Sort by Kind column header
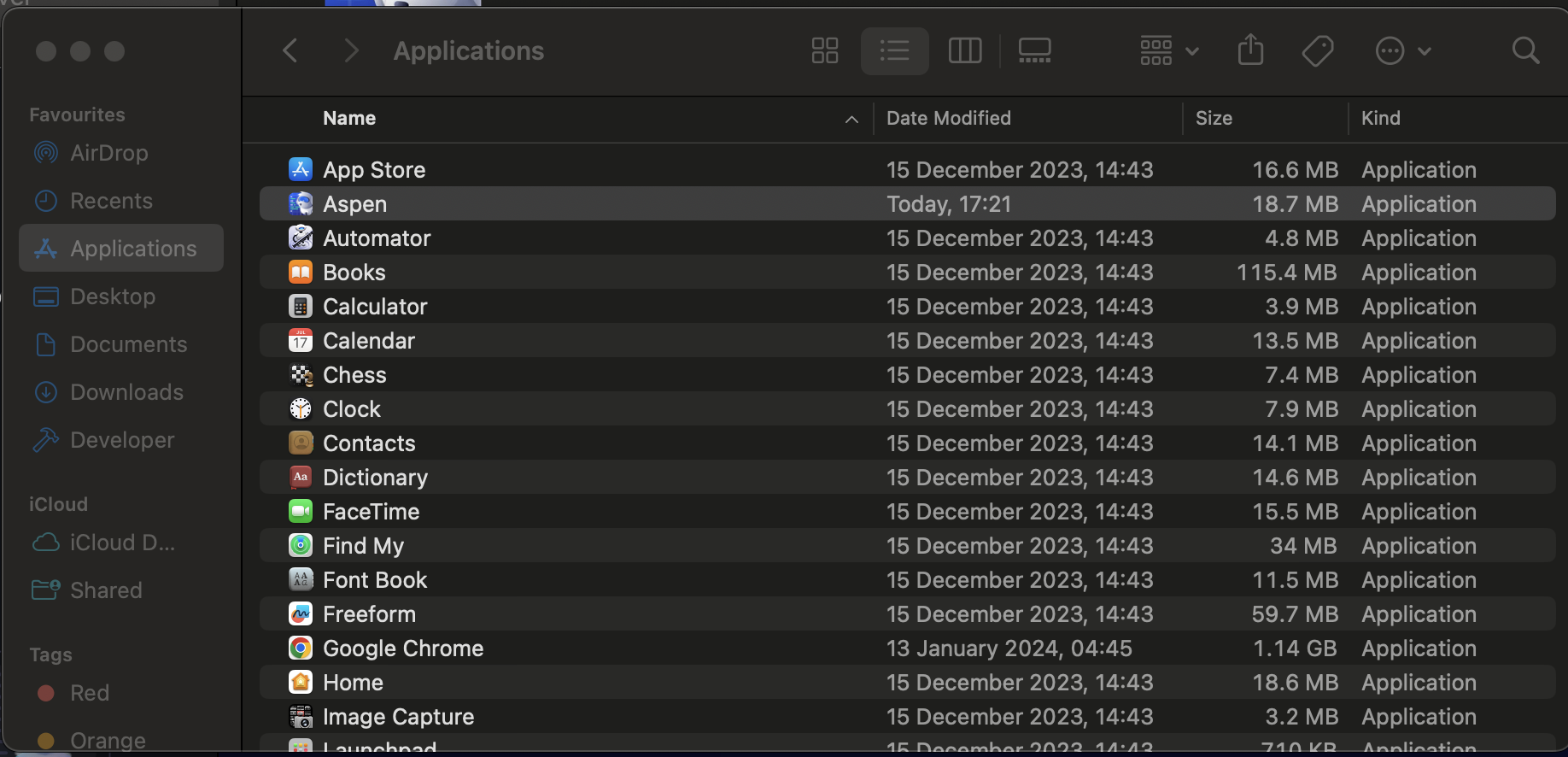1568x757 pixels. [x=1380, y=118]
